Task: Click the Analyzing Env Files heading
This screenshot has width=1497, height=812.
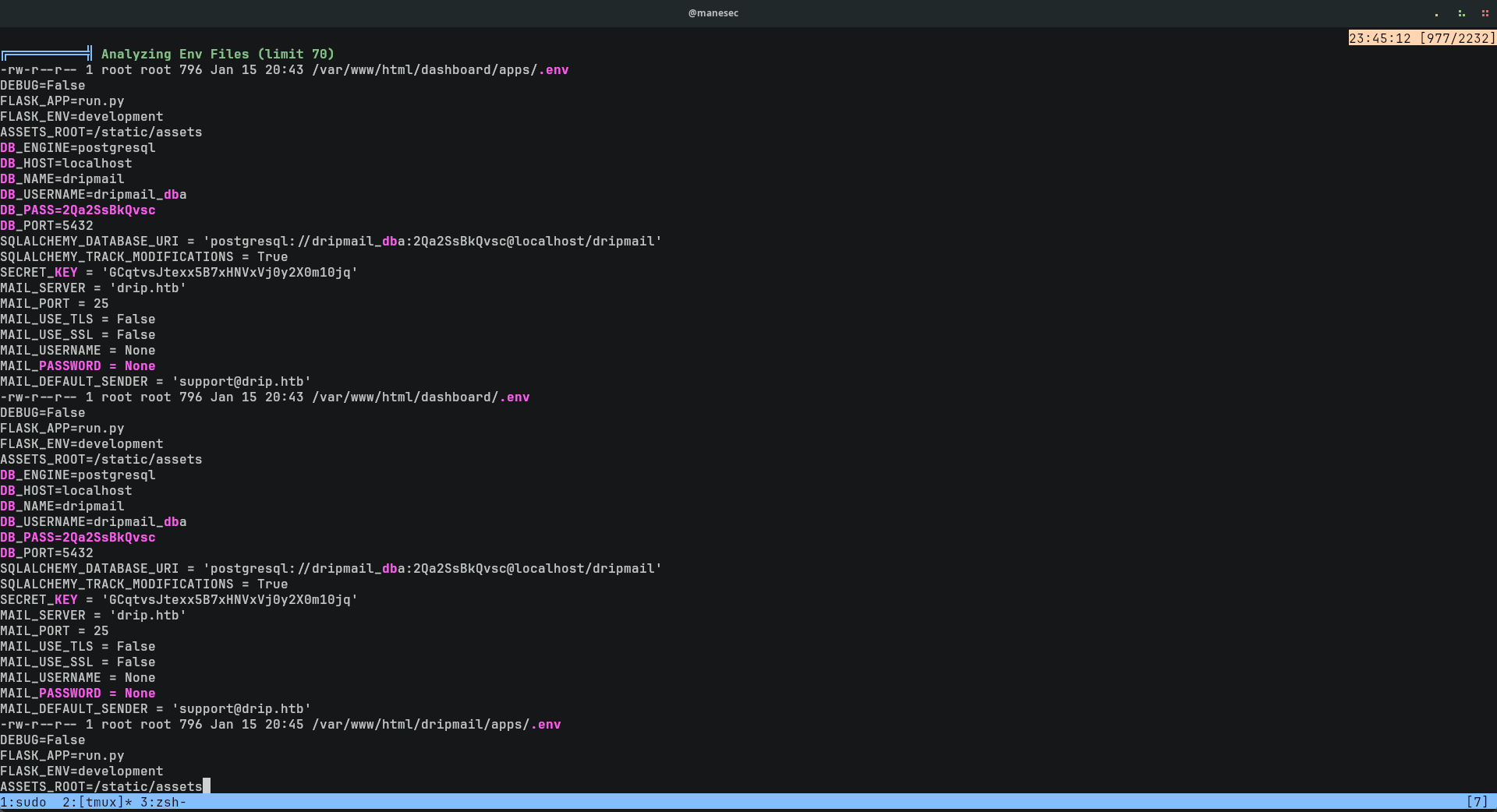Action: pos(218,54)
